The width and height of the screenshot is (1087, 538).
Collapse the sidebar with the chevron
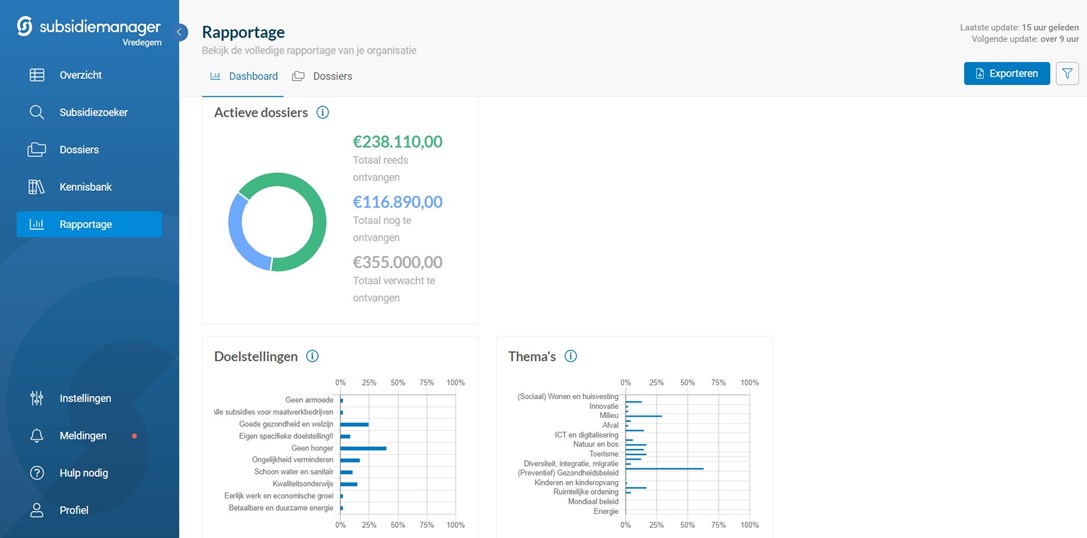pyautogui.click(x=180, y=32)
